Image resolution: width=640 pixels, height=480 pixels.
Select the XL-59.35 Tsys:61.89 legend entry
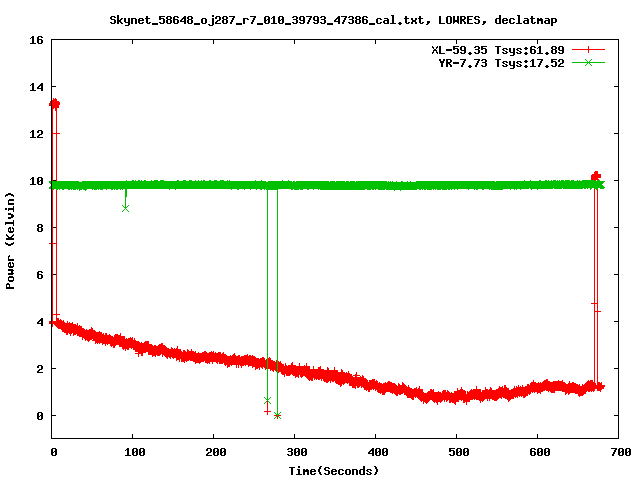(498, 50)
